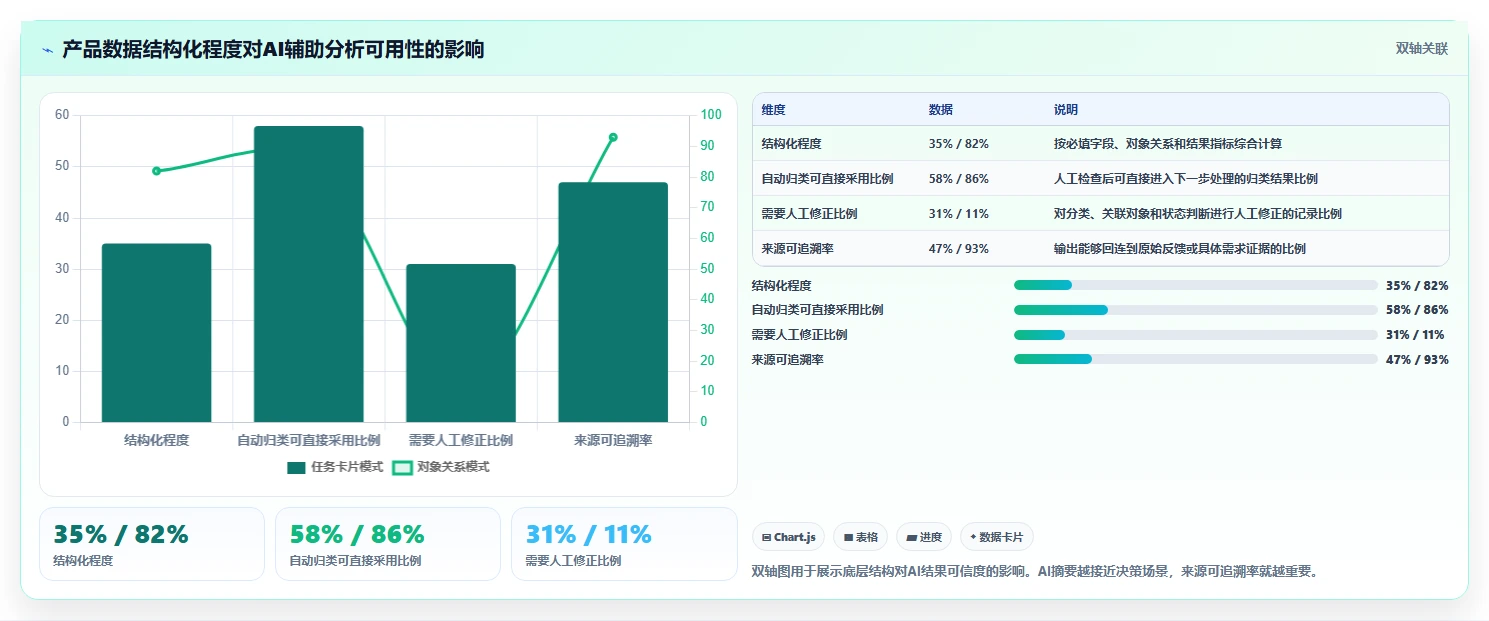The image size is (1489, 621).
Task: Click the 70 tick on the green axis
Action: click(x=707, y=207)
